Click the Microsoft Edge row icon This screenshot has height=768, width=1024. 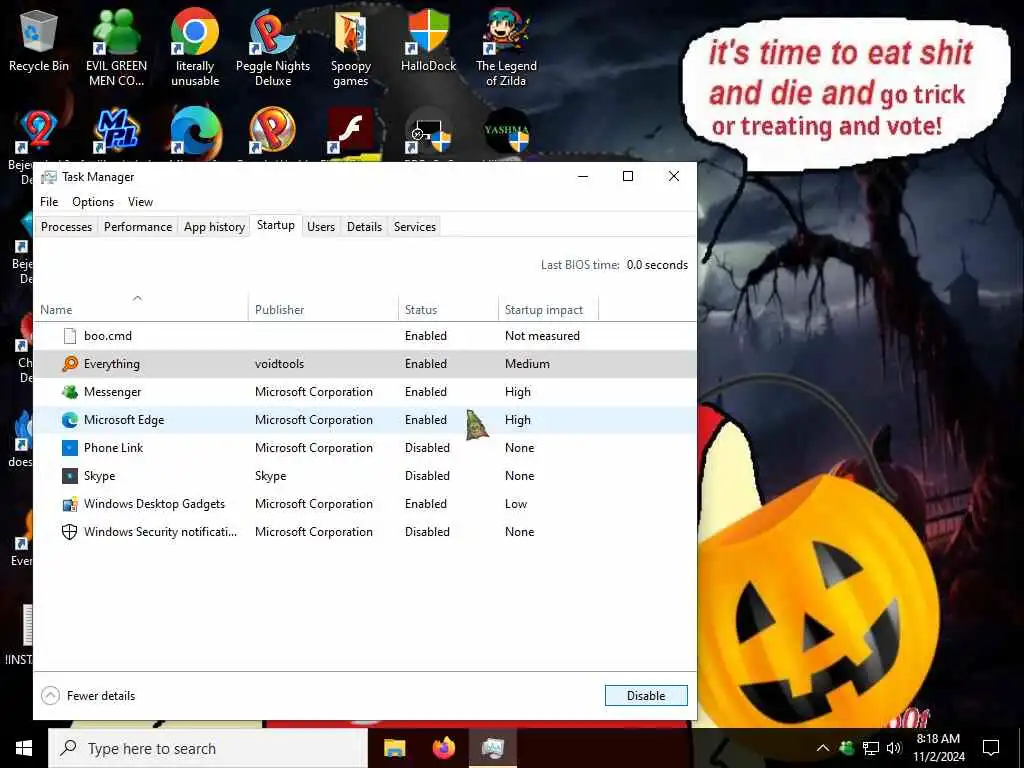(x=70, y=420)
